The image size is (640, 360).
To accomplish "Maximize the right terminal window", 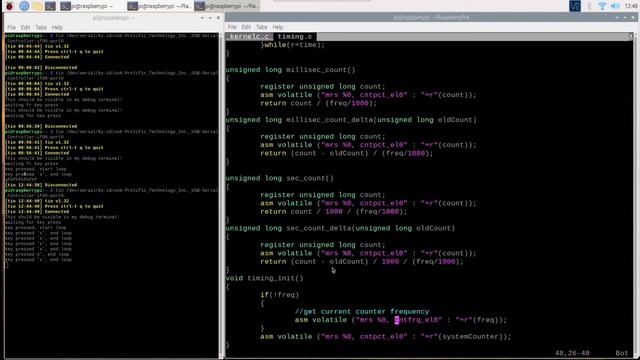I will pos(625,18).
